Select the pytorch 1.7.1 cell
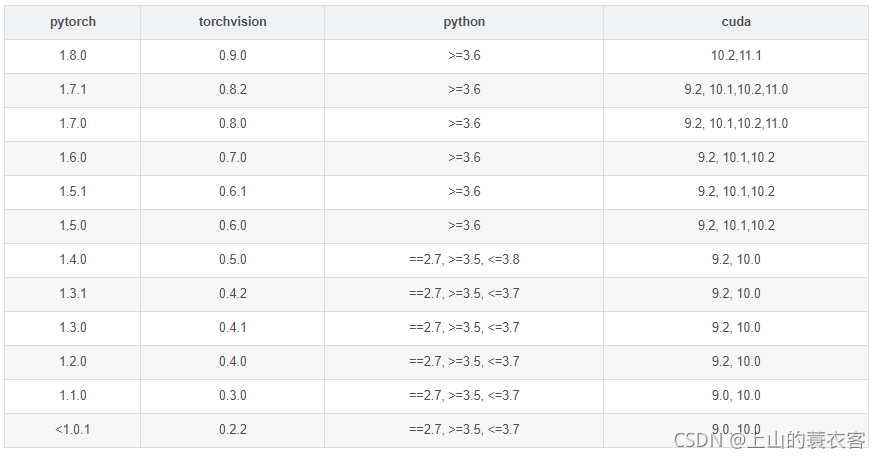880x458 pixels. pos(73,90)
